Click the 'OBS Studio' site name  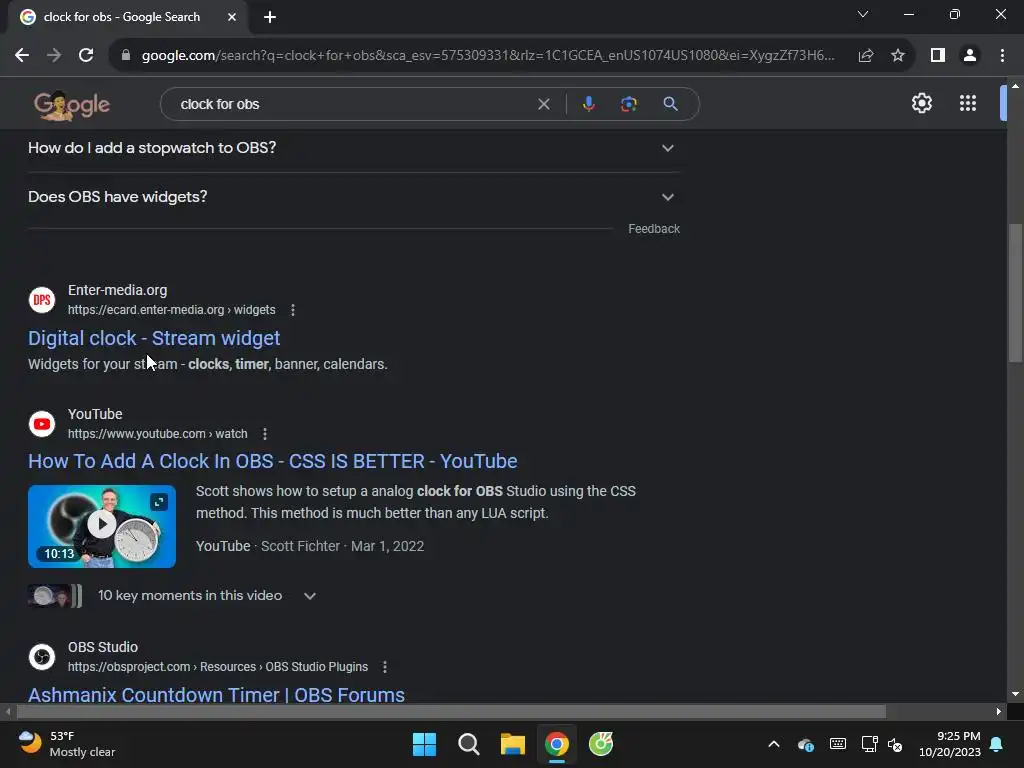(103, 647)
